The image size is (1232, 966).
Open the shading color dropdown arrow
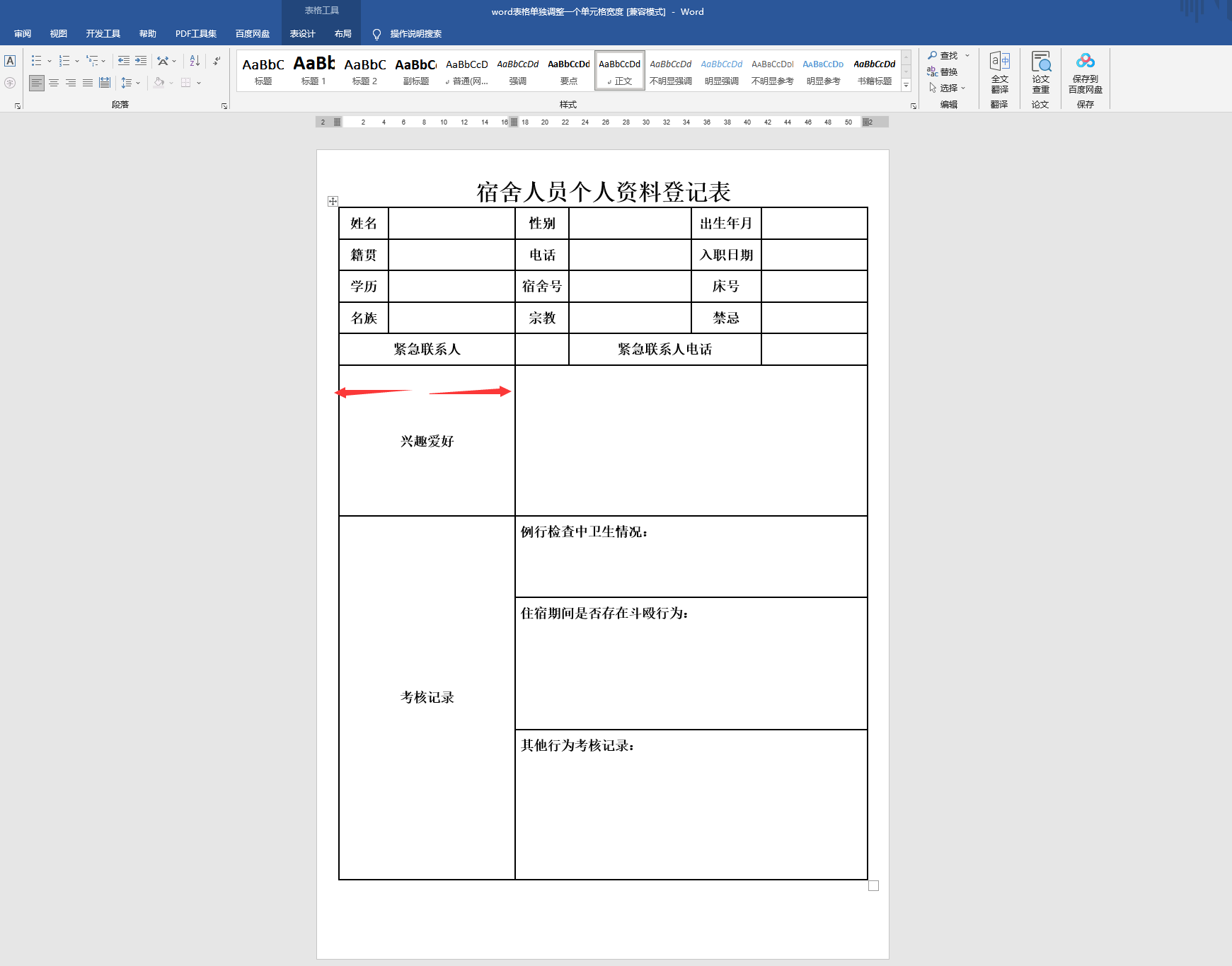pos(171,83)
